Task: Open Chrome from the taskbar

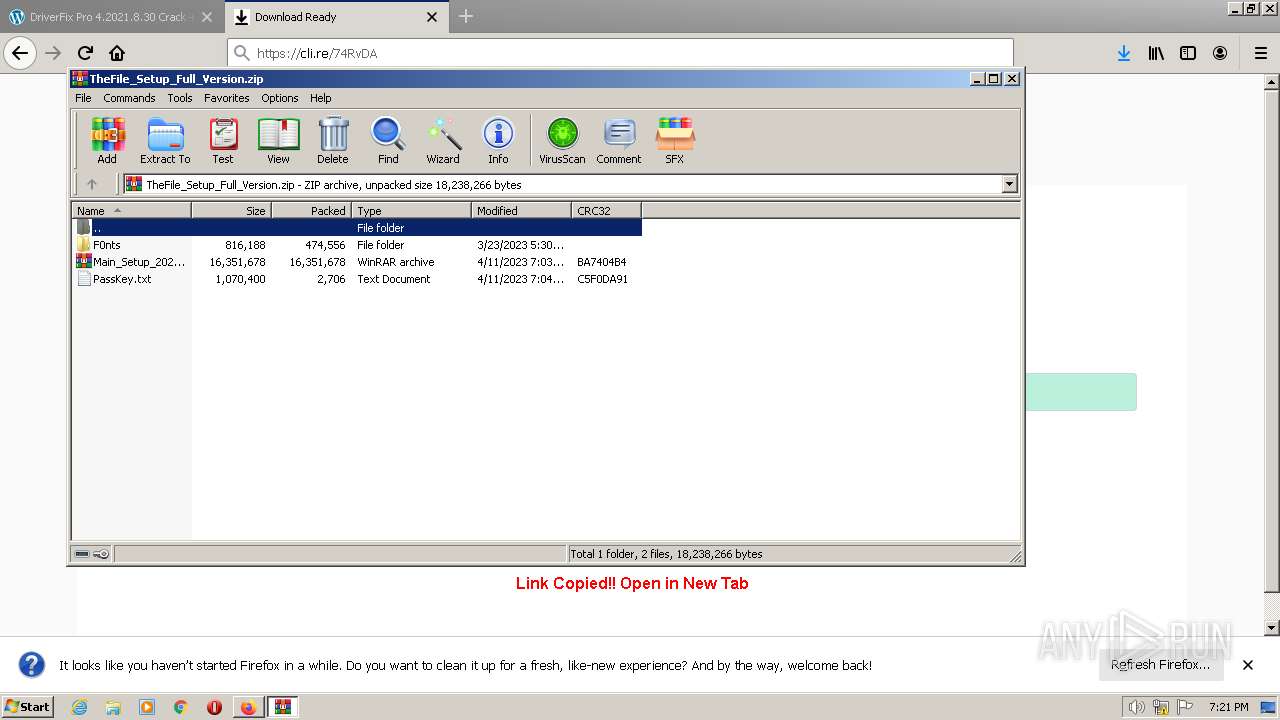Action: click(181, 707)
